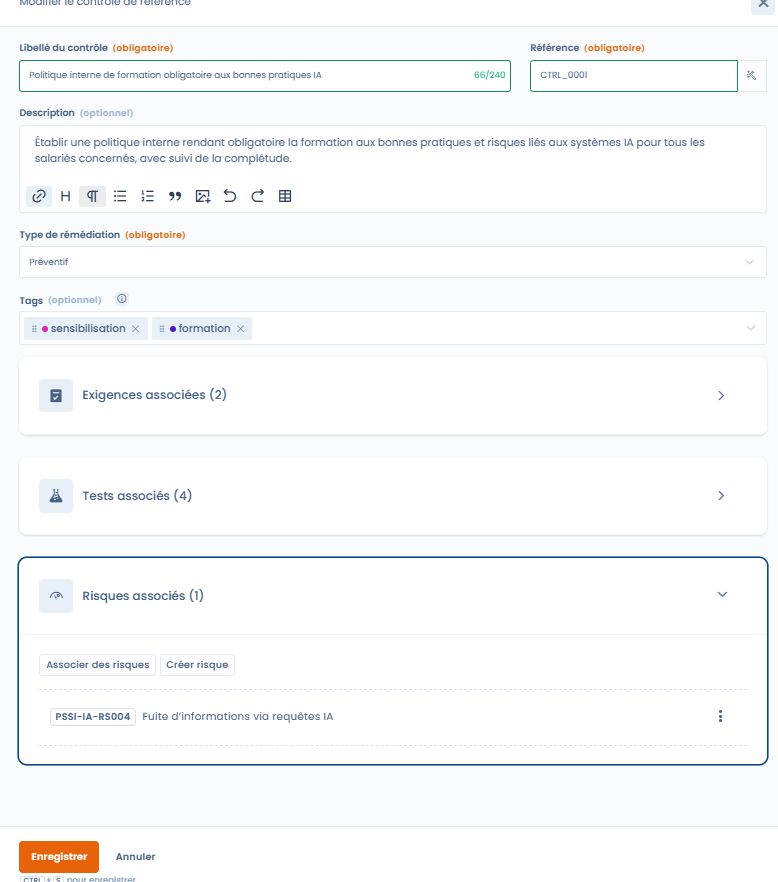Image resolution: width=778 pixels, height=882 pixels.
Task: Open the Tags dropdown arrow
Action: [x=750, y=328]
